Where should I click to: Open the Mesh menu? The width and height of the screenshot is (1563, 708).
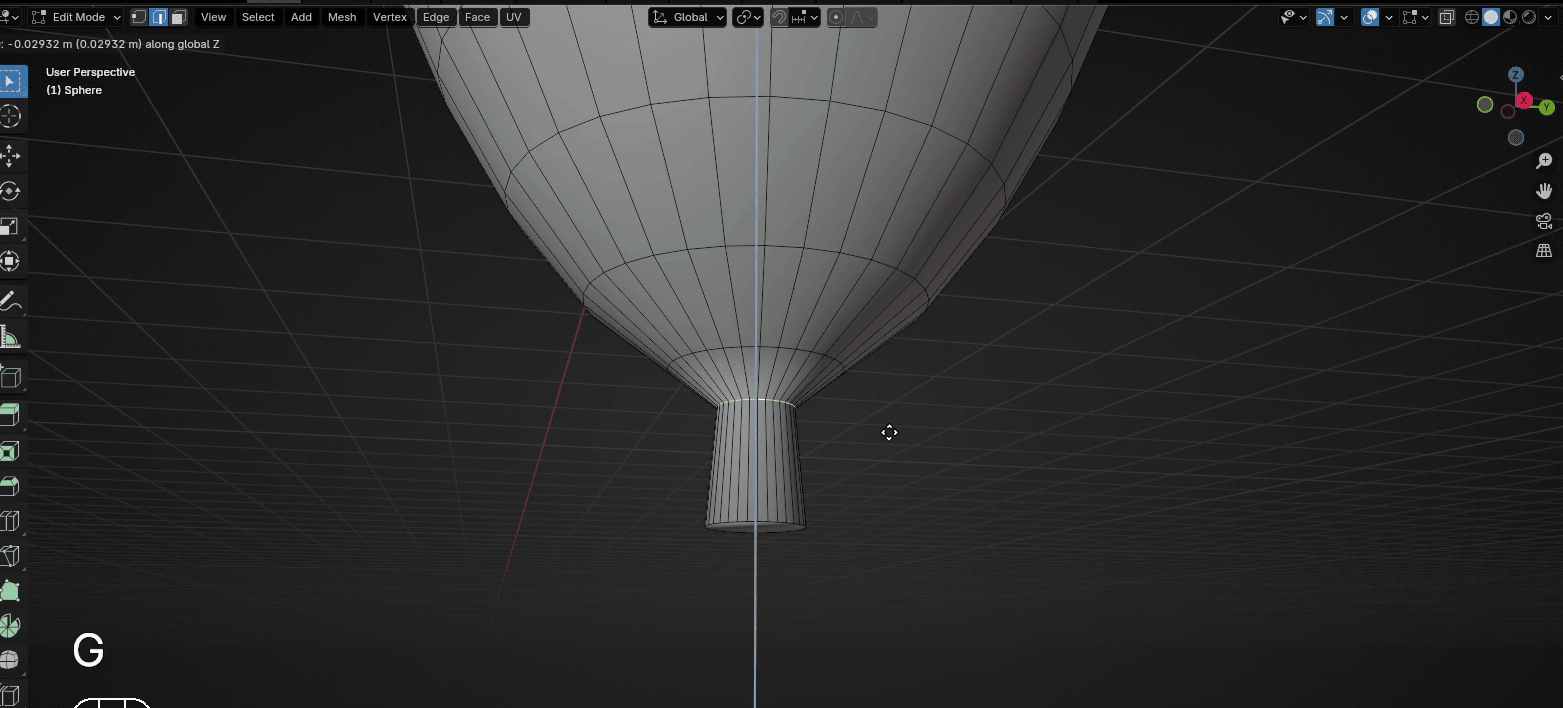click(x=342, y=17)
